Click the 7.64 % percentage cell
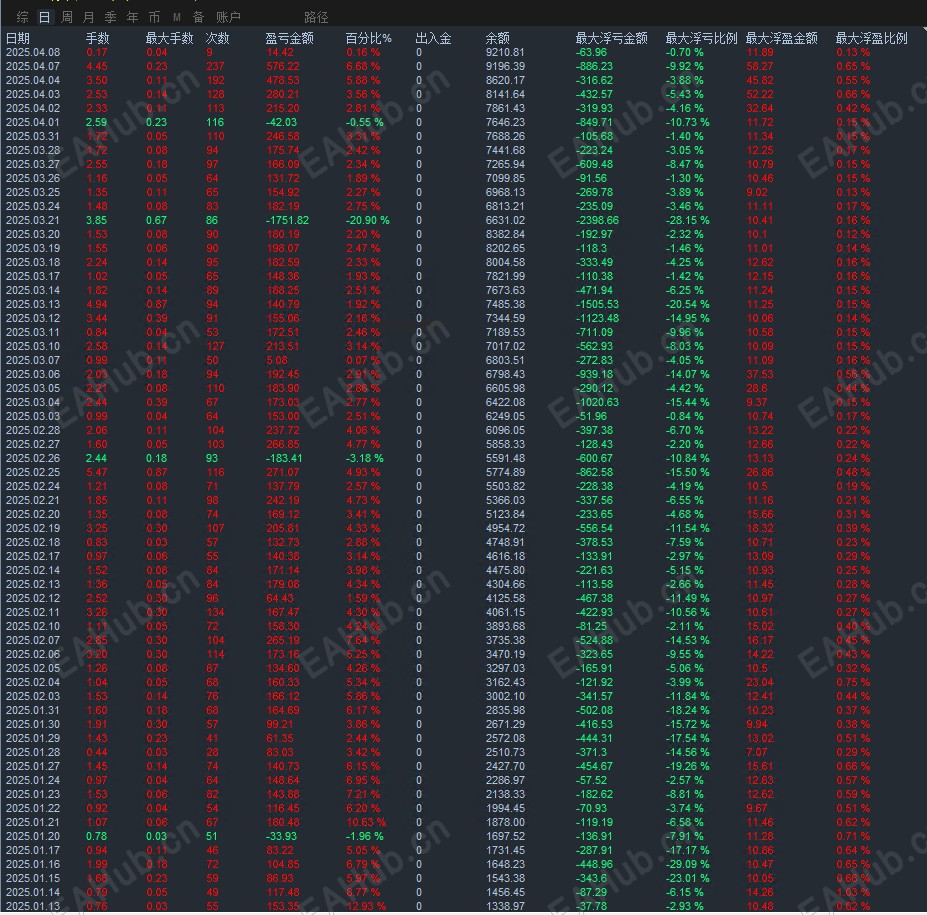 [364, 640]
